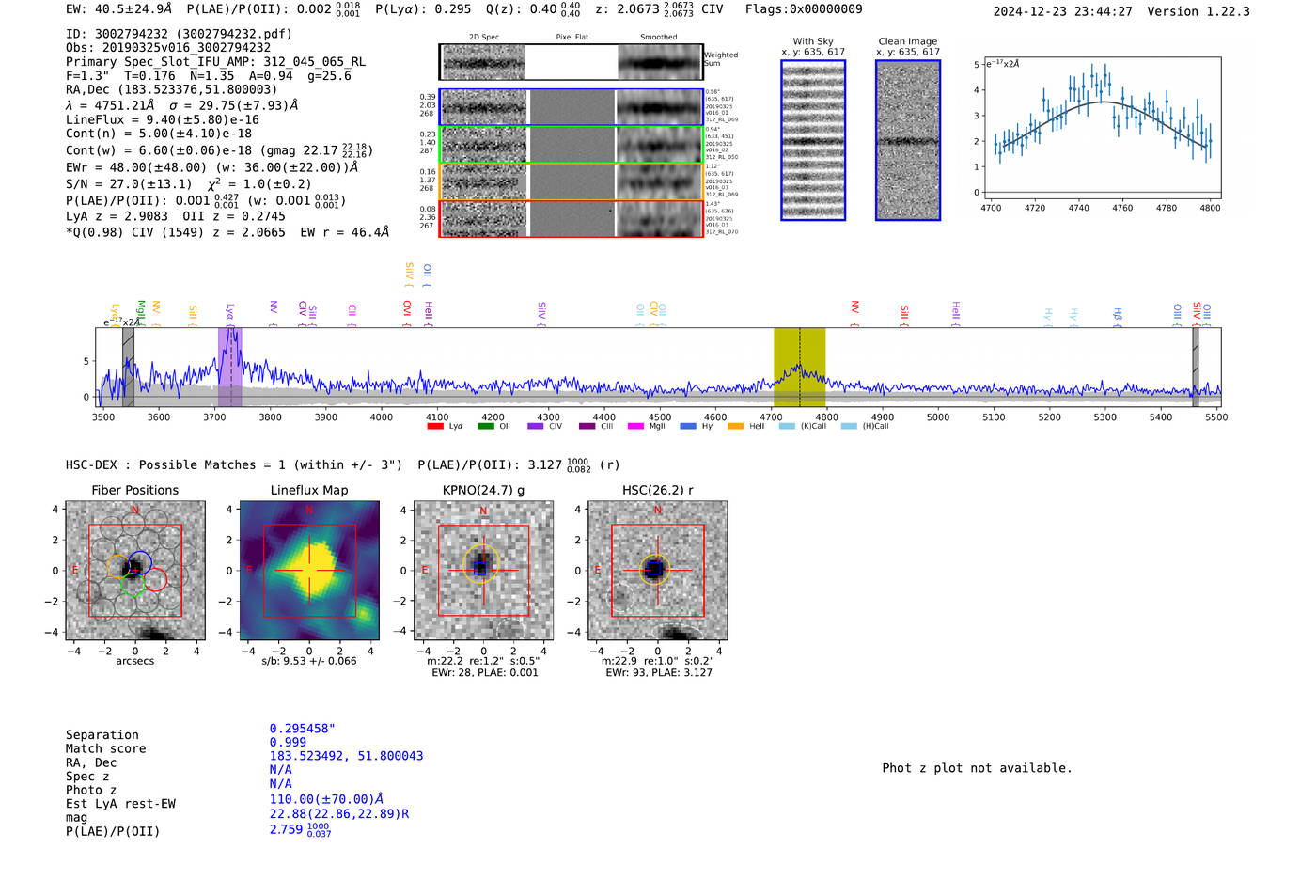Click the ID: 3002794232 text

pos(179,34)
